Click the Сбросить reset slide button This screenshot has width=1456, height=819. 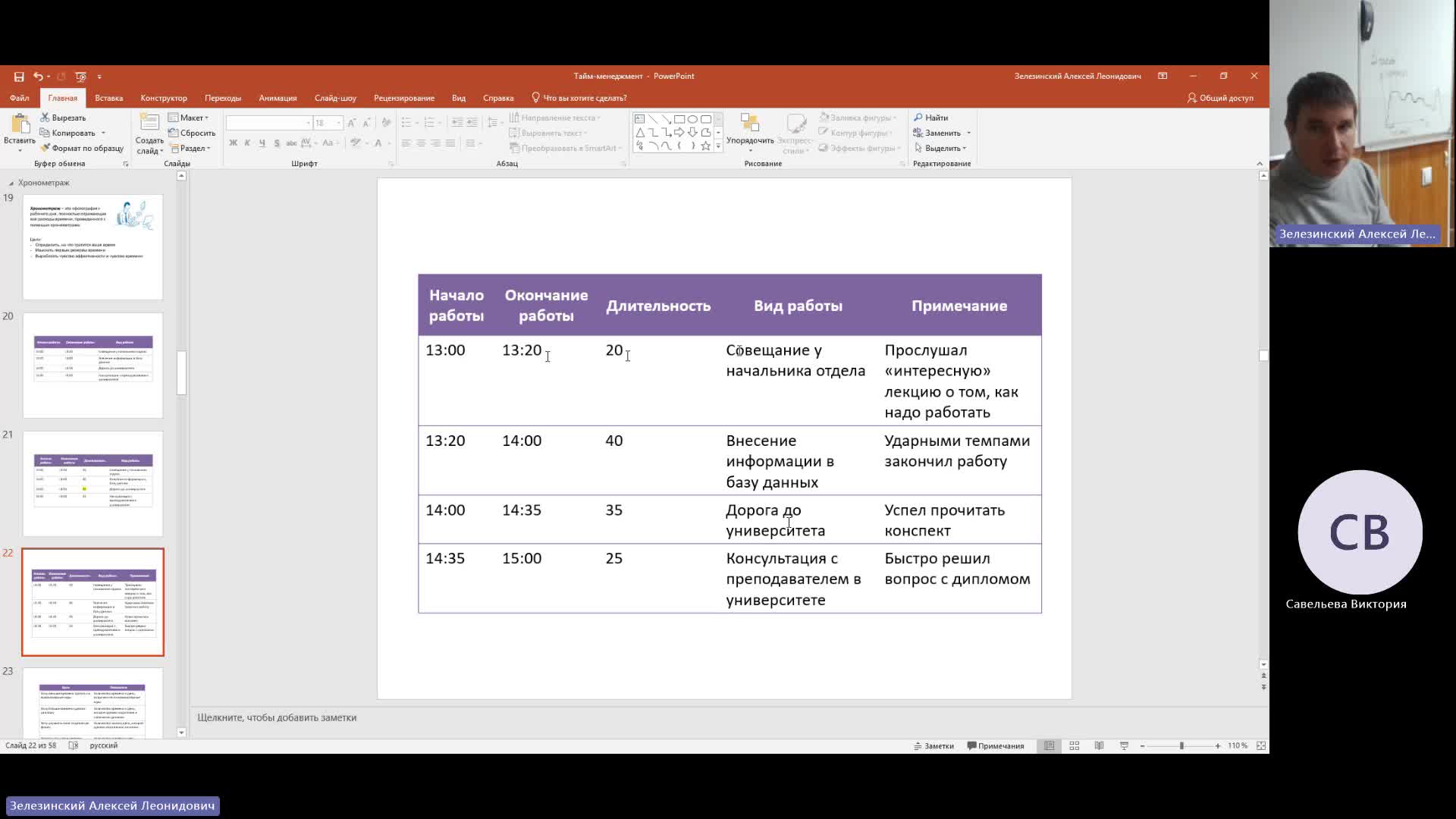pos(192,133)
